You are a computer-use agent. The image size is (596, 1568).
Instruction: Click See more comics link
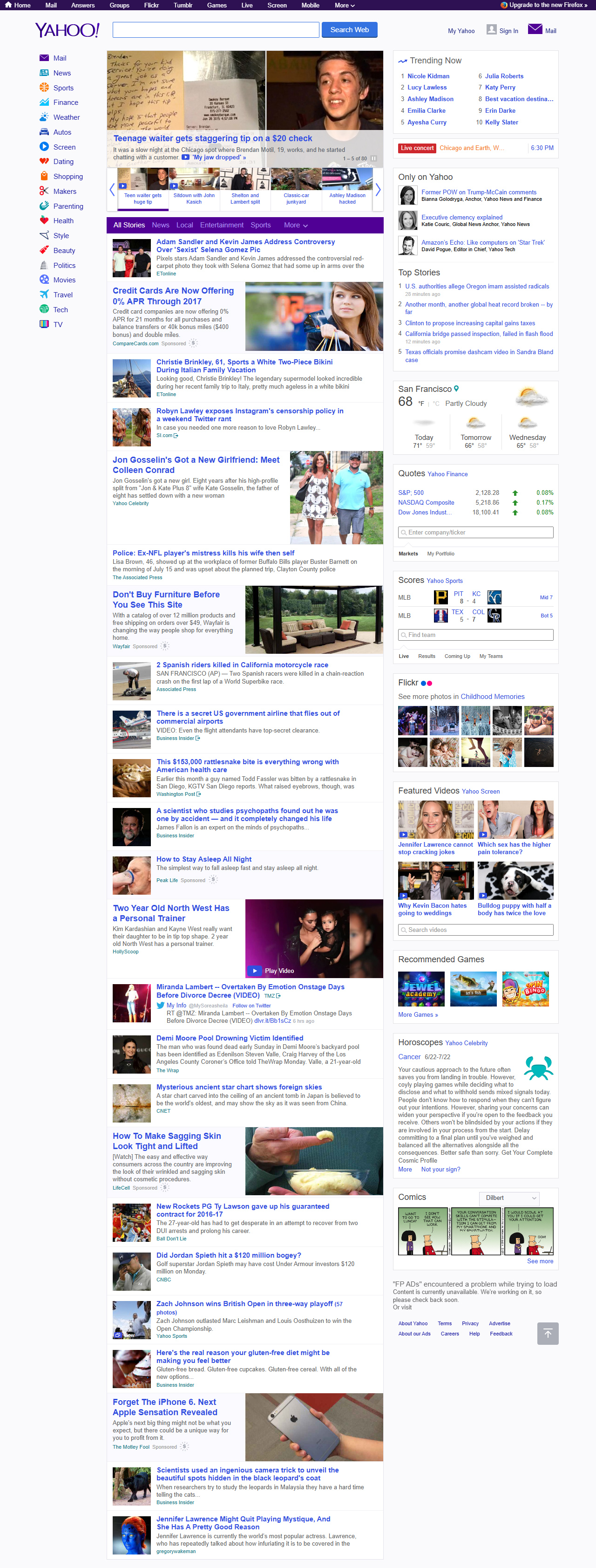(x=540, y=1261)
